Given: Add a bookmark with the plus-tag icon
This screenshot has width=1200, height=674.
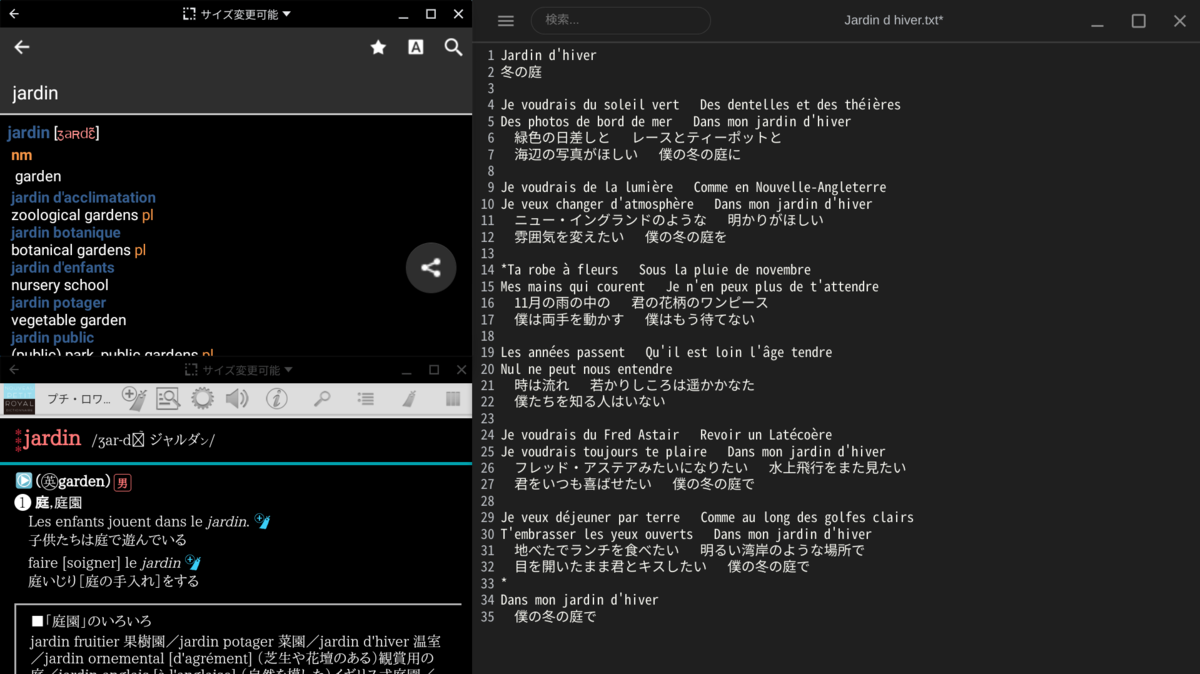Looking at the screenshot, I should tap(134, 399).
